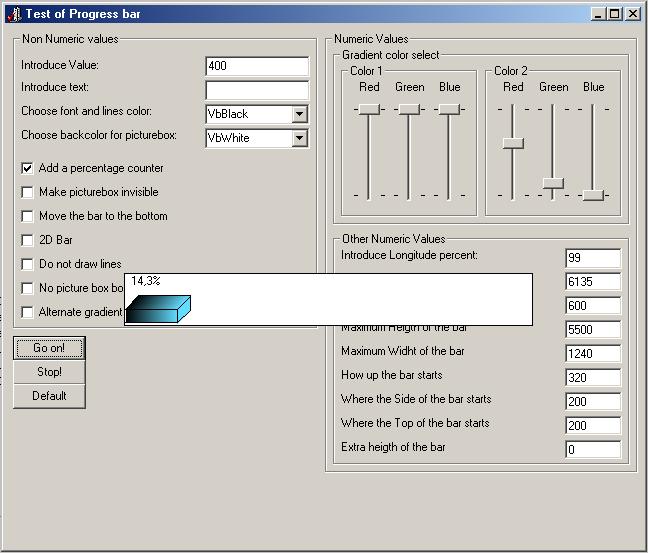
Task: Check Move the bar to the bottom
Action: point(27,216)
